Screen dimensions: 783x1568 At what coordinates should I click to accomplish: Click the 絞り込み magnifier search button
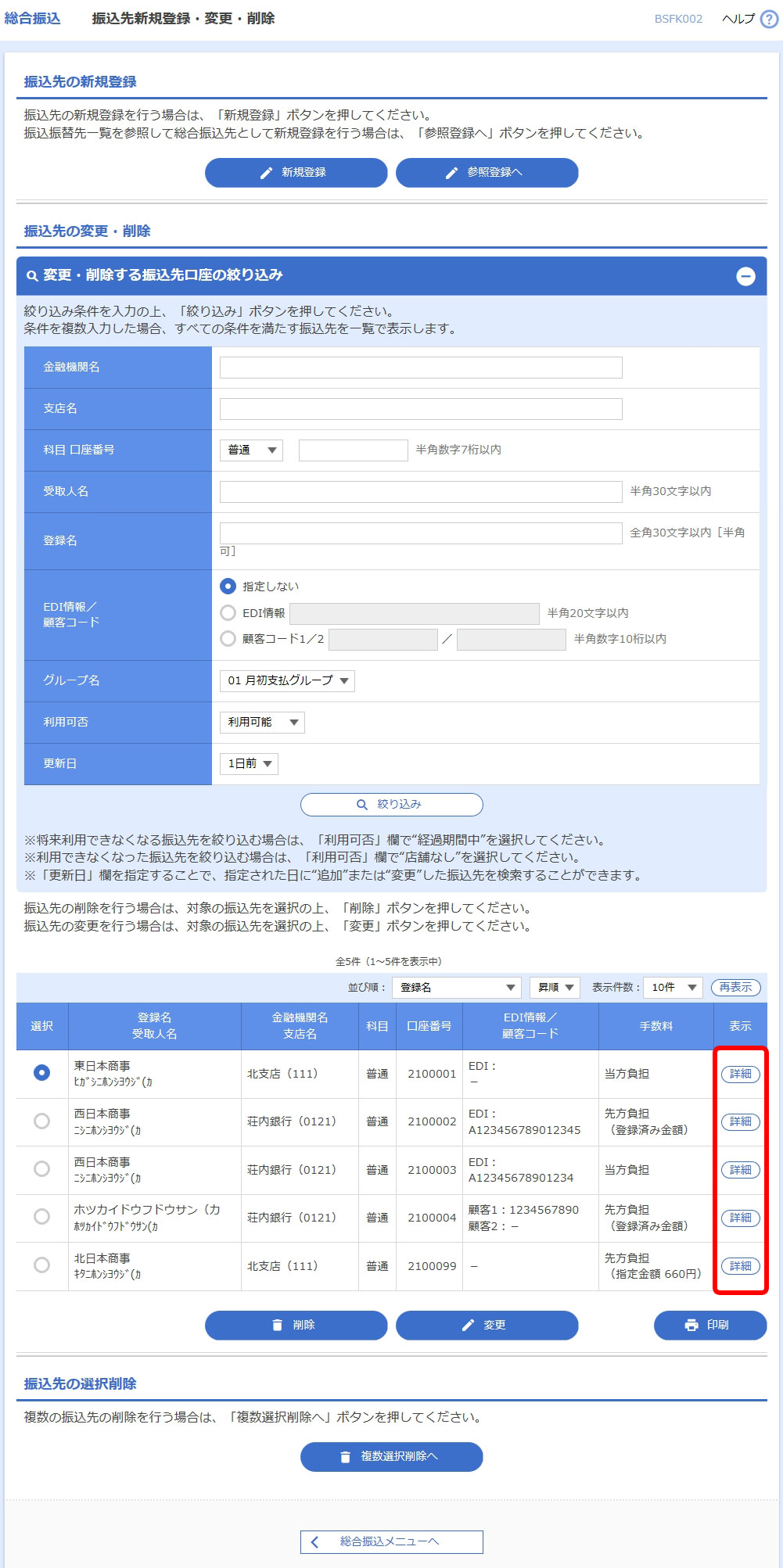click(x=391, y=805)
